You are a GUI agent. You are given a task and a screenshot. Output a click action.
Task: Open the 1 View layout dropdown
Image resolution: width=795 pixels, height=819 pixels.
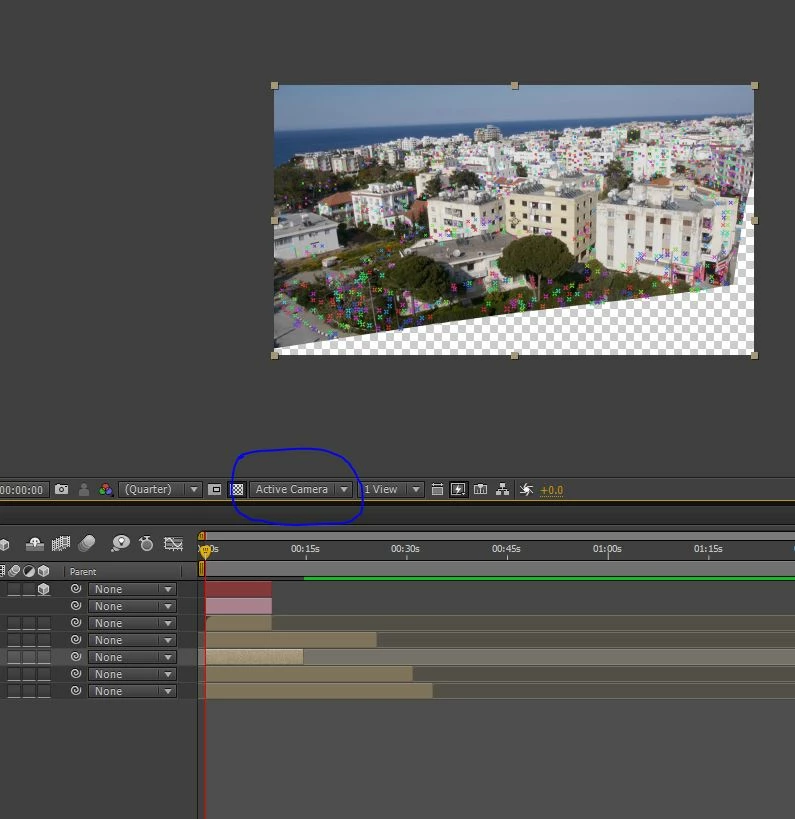click(392, 489)
